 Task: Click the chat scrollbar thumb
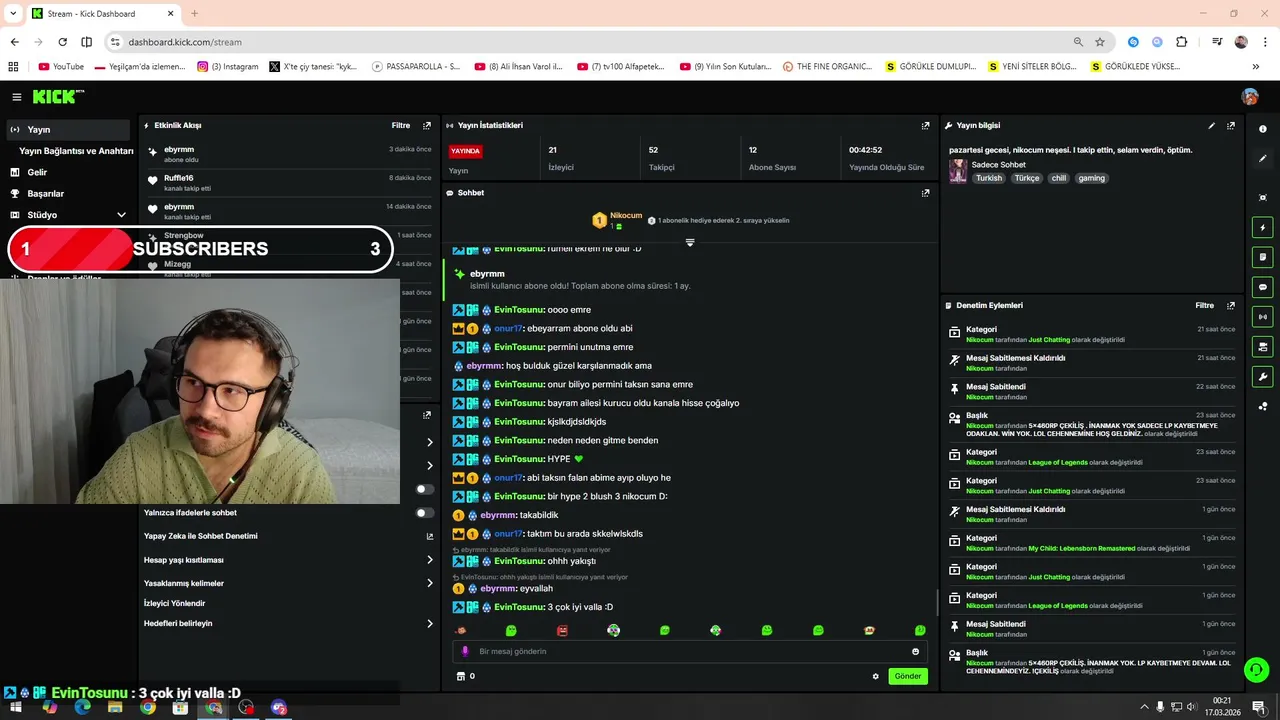coord(938,602)
